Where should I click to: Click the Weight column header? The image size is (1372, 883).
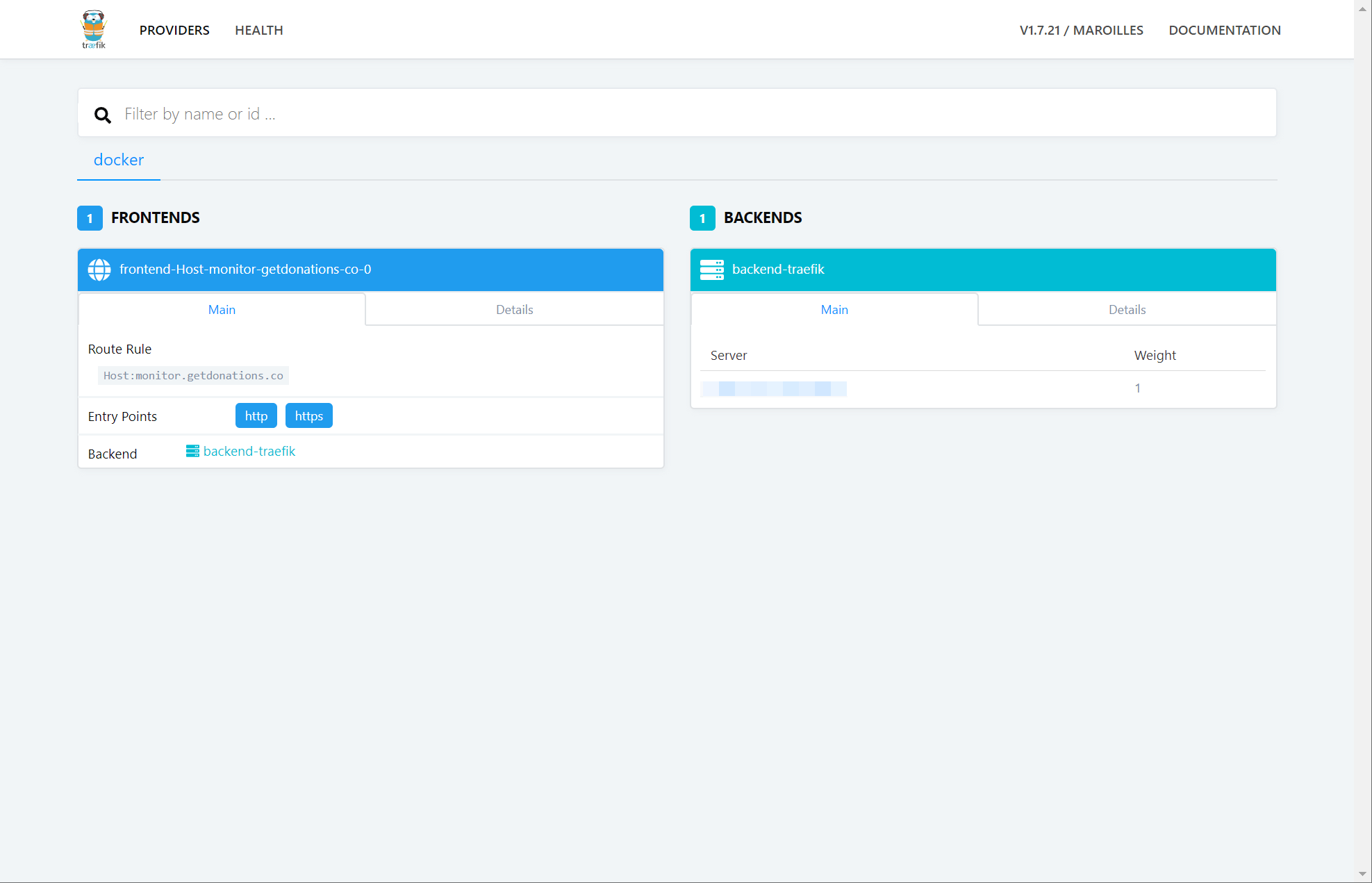tap(1155, 356)
